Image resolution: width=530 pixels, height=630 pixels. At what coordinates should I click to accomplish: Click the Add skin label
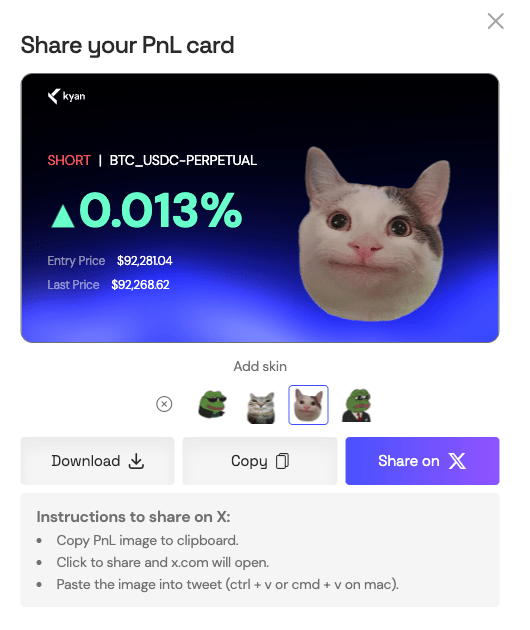260,366
